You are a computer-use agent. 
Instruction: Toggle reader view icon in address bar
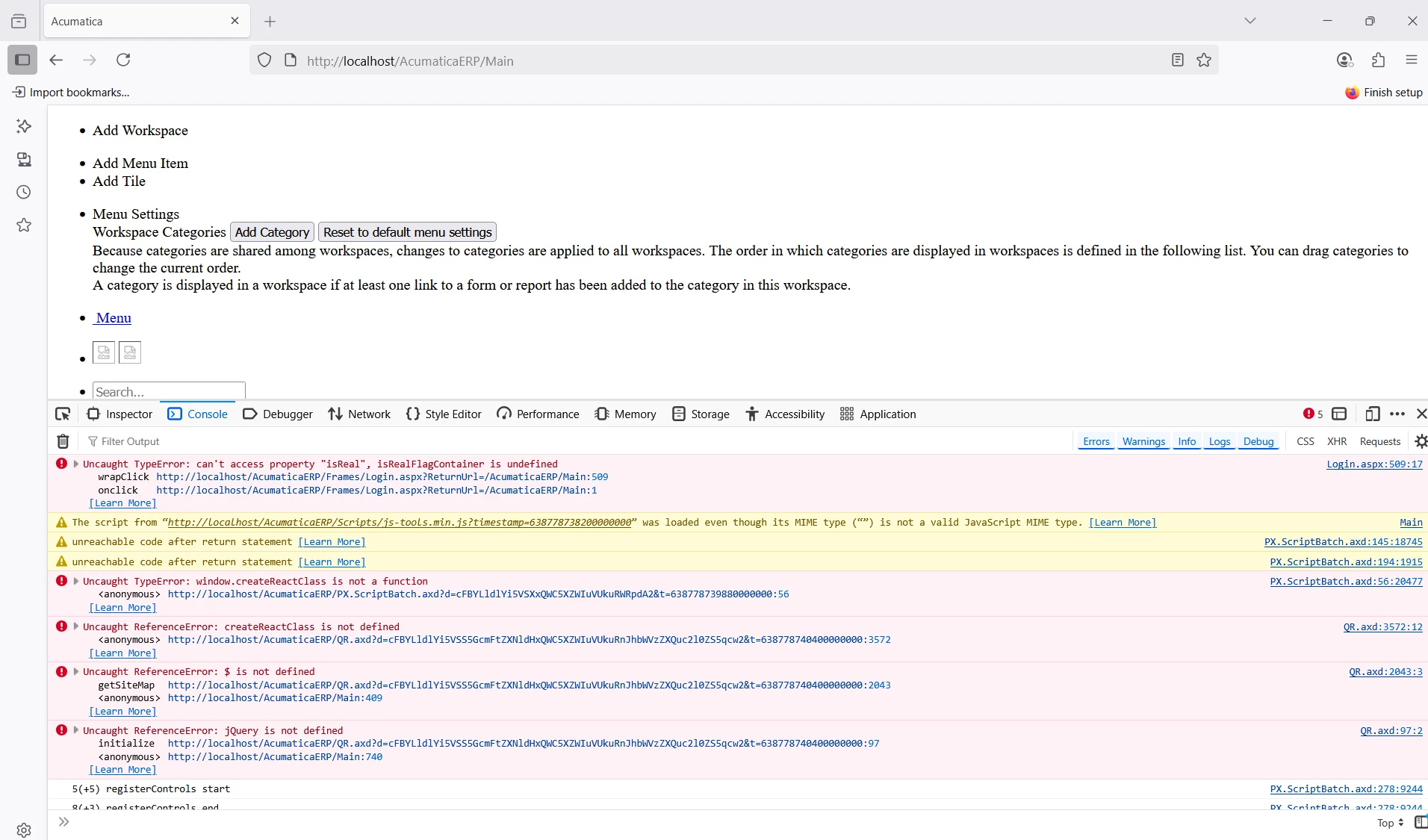point(1178,60)
